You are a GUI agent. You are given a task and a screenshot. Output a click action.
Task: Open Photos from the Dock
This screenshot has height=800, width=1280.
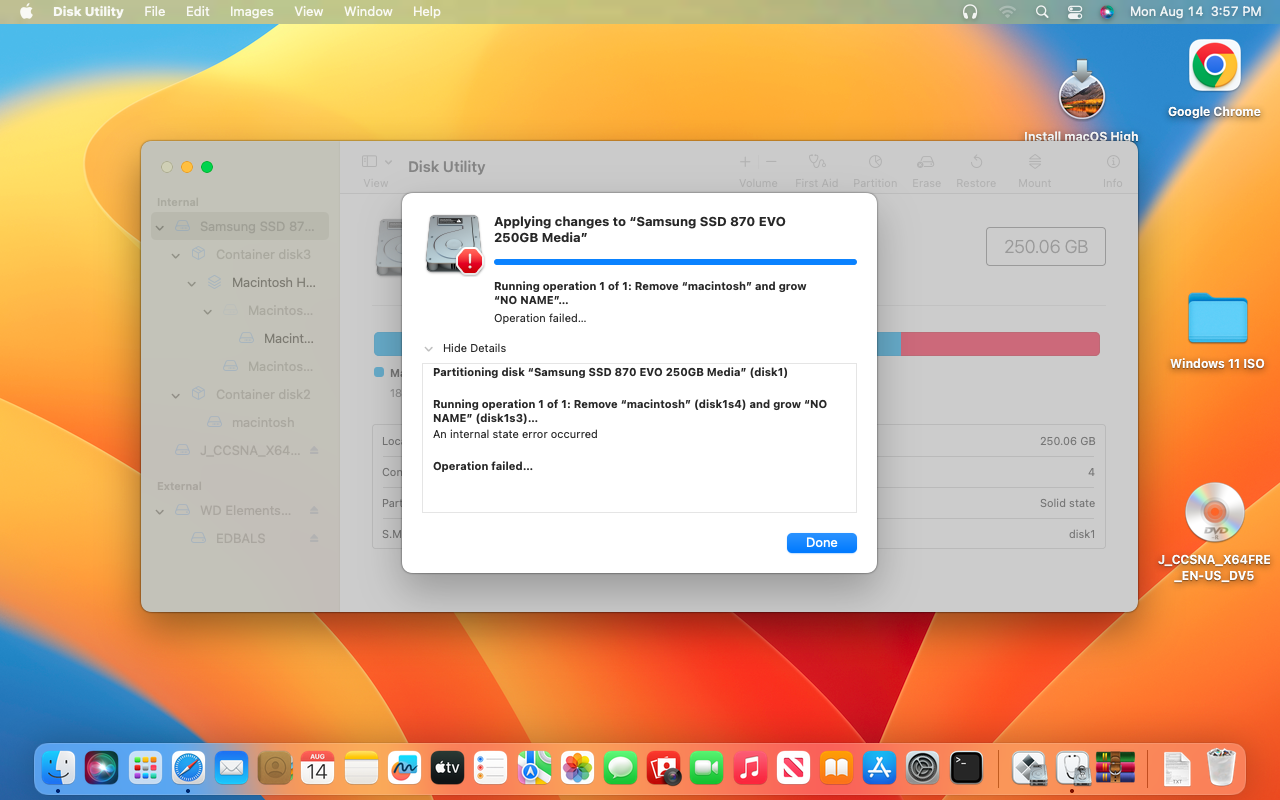(x=577, y=768)
